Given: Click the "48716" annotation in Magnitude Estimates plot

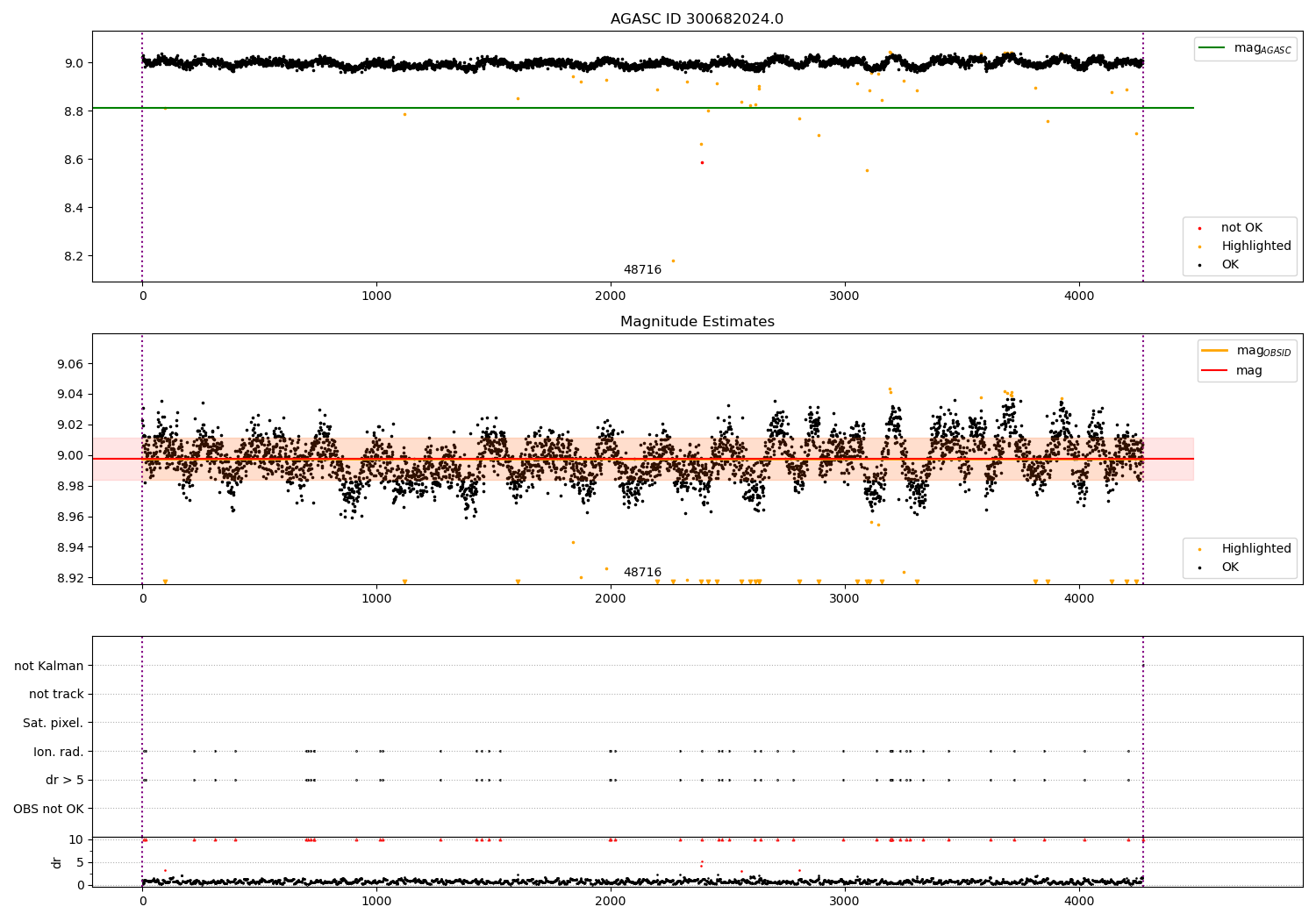Looking at the screenshot, I should click(642, 573).
